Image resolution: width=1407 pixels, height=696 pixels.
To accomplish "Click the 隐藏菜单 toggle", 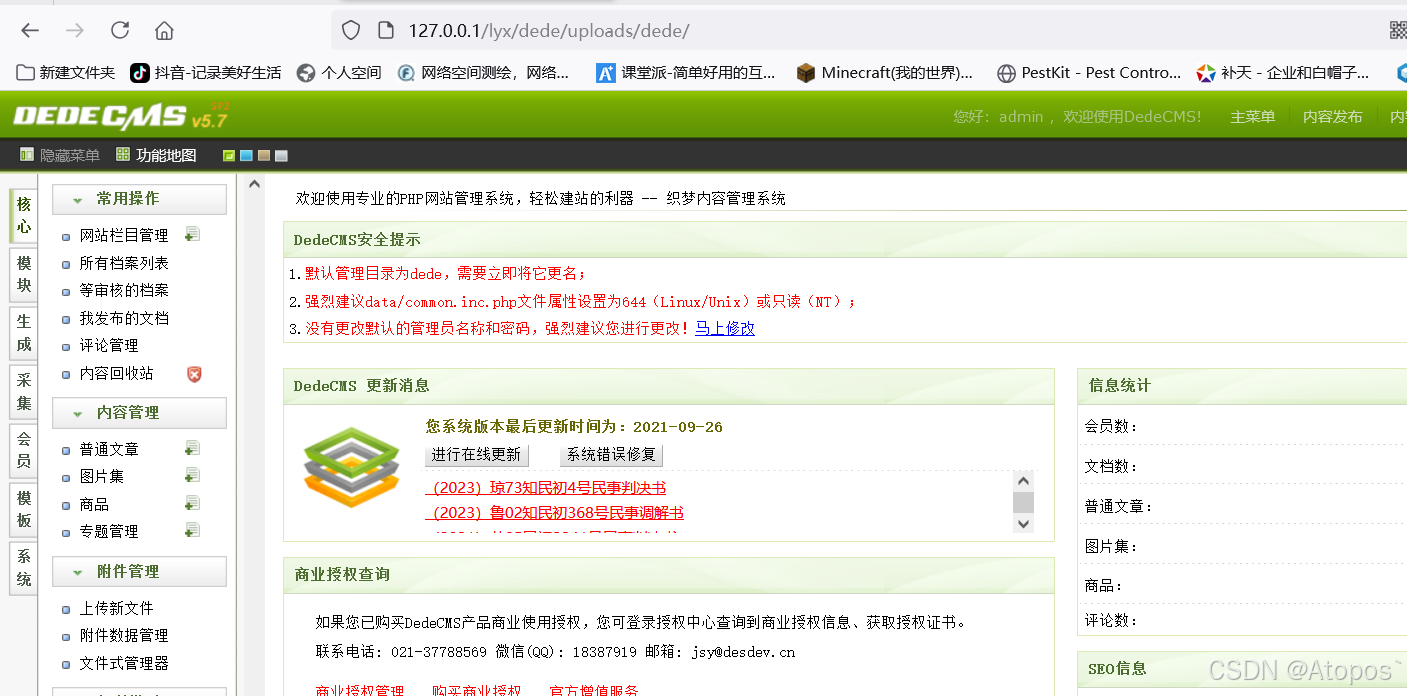I will (60, 155).
